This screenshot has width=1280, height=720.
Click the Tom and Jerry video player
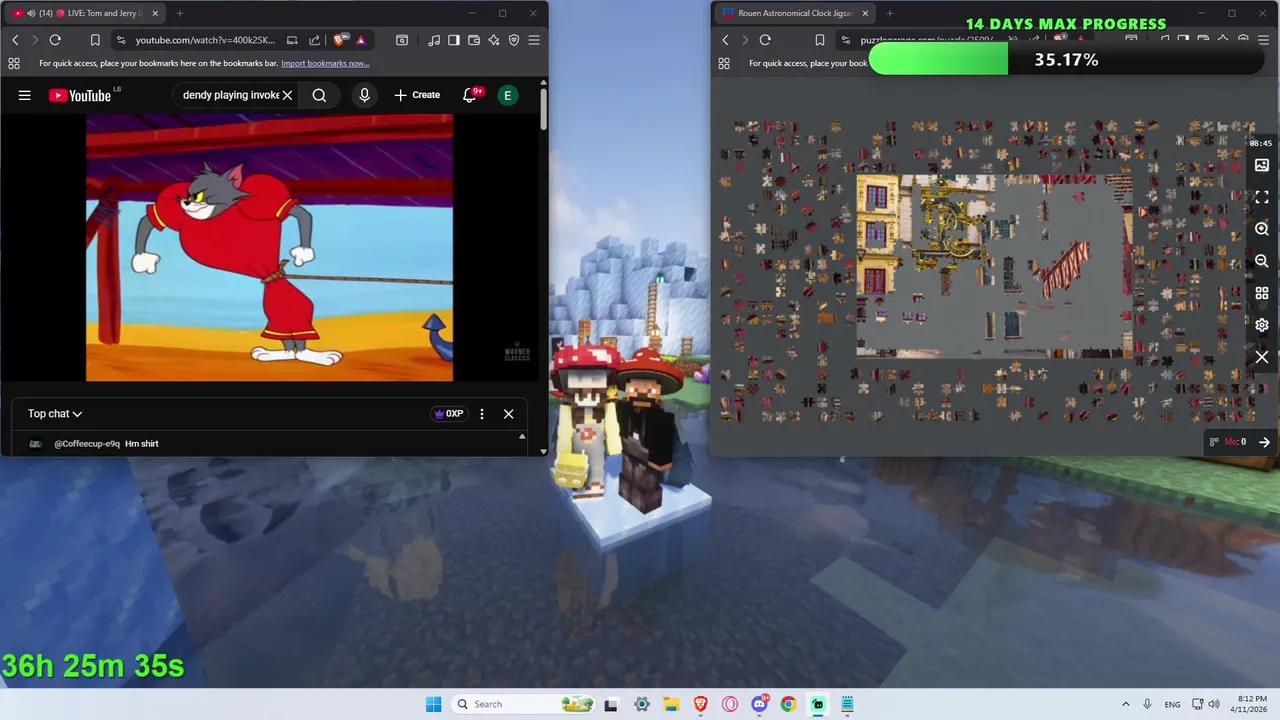(269, 247)
